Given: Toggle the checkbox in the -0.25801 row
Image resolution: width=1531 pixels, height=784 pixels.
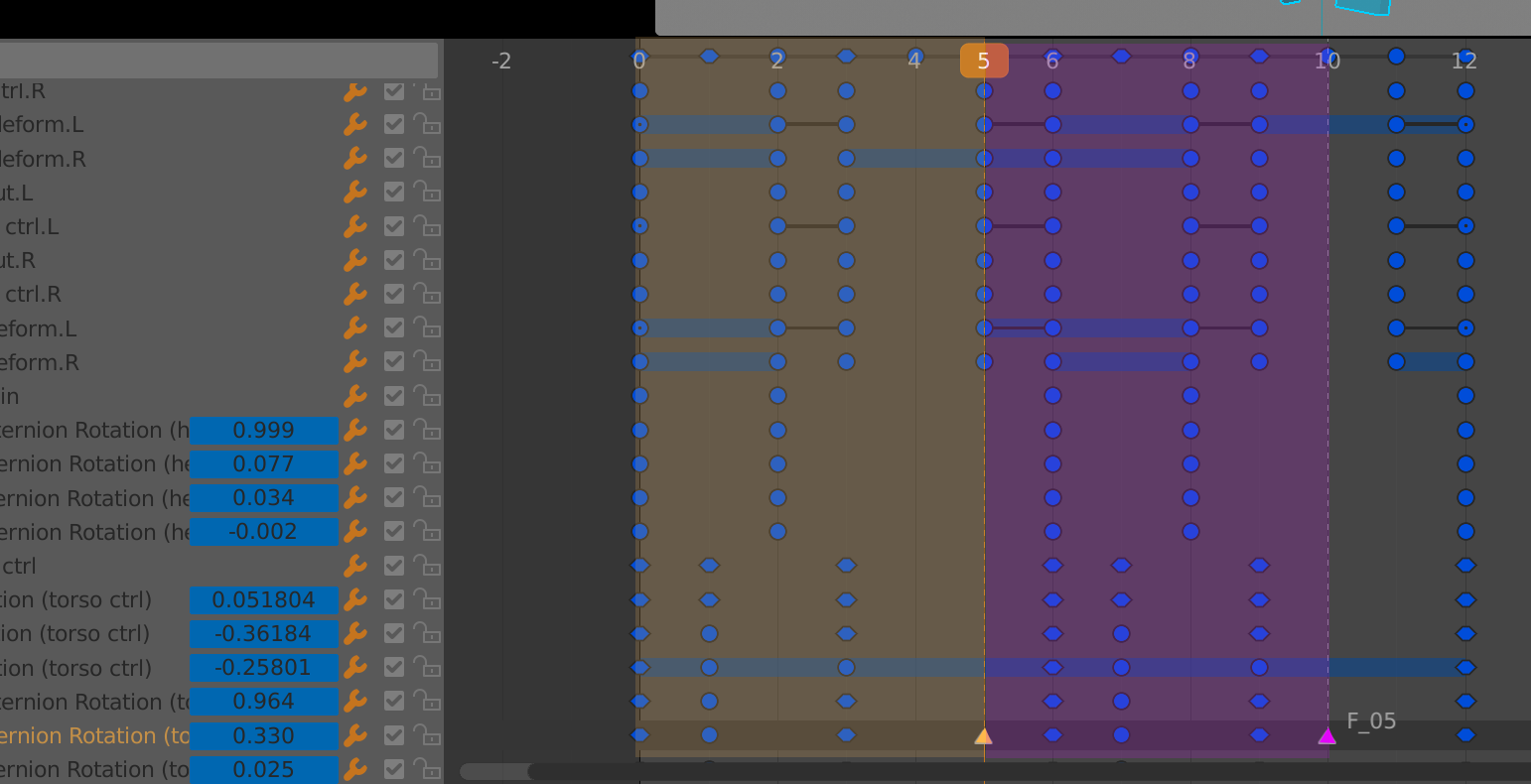Looking at the screenshot, I should pyautogui.click(x=394, y=668).
